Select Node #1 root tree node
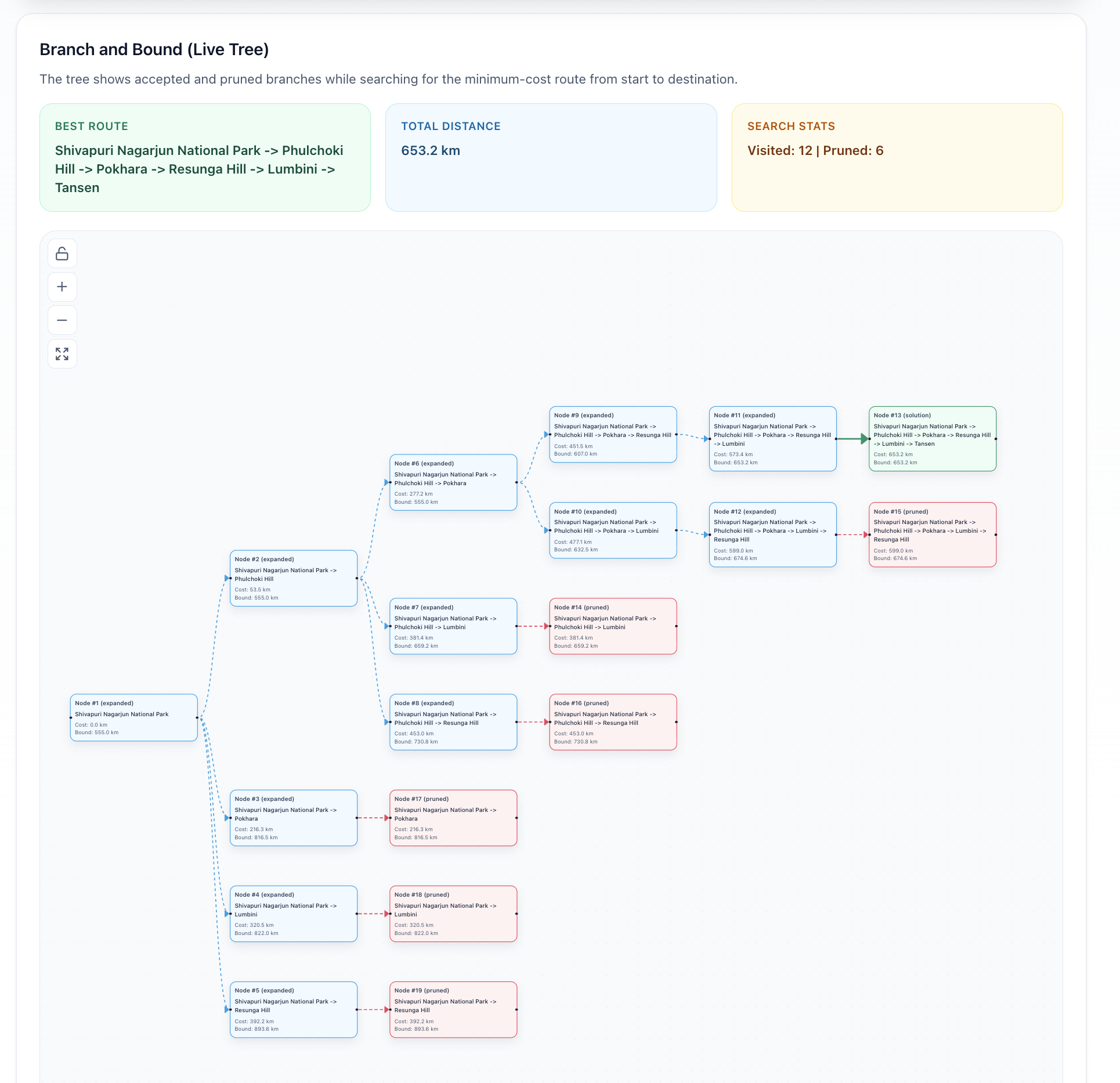Viewport: 1120px width, 1083px height. [x=133, y=717]
